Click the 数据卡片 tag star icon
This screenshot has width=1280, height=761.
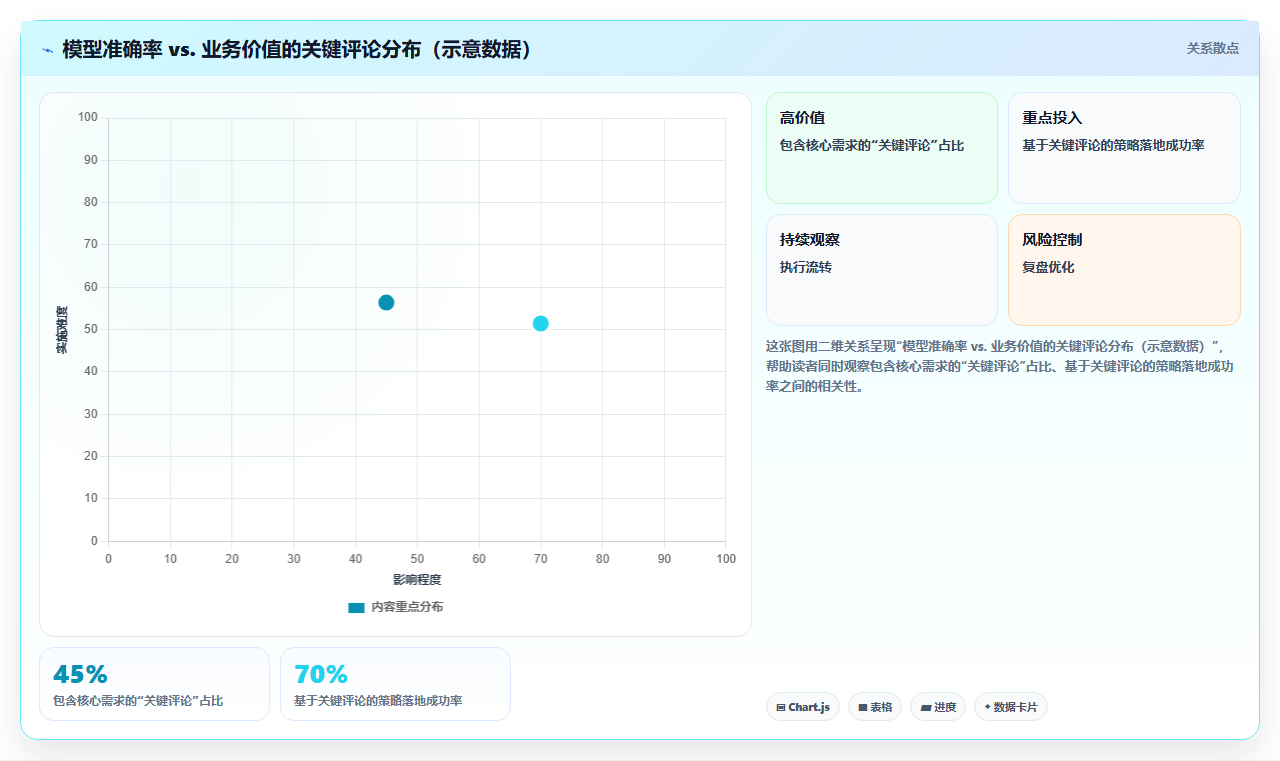(987, 707)
